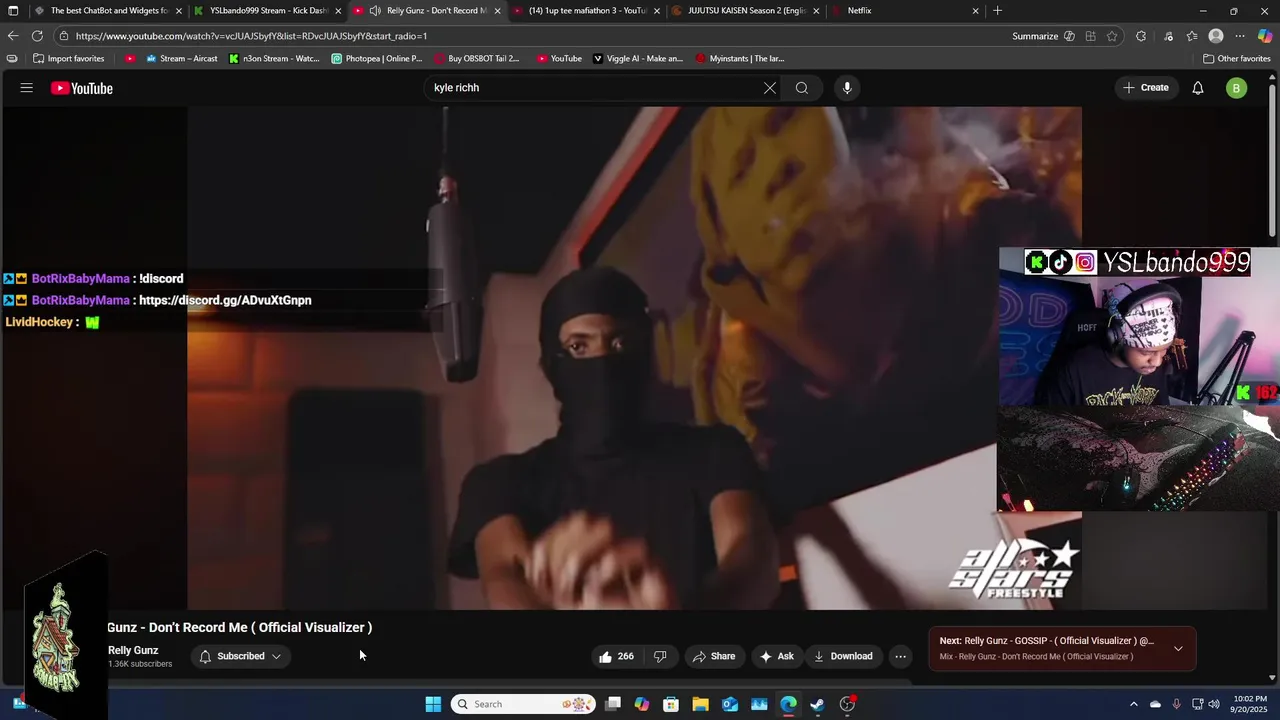Screen dimensions: 1280x720
Task: Share the video
Action: coord(714,656)
